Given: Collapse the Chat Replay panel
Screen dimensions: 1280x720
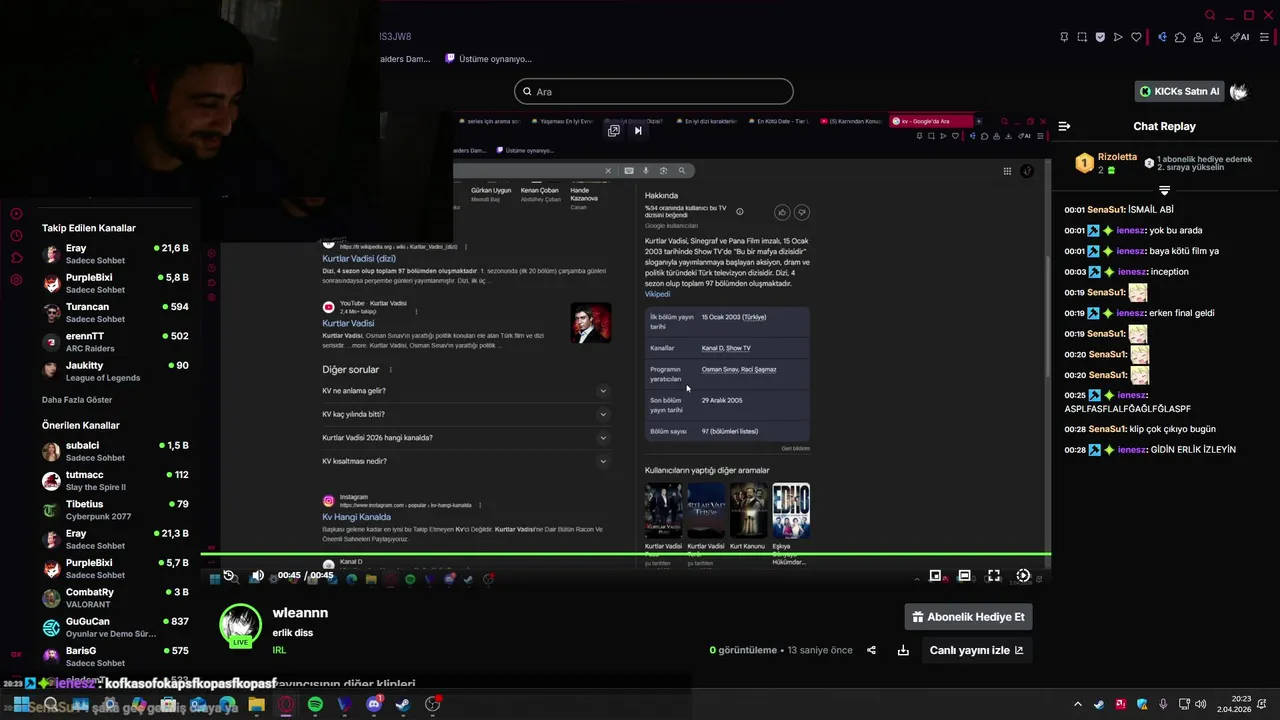Looking at the screenshot, I should click(x=1064, y=126).
